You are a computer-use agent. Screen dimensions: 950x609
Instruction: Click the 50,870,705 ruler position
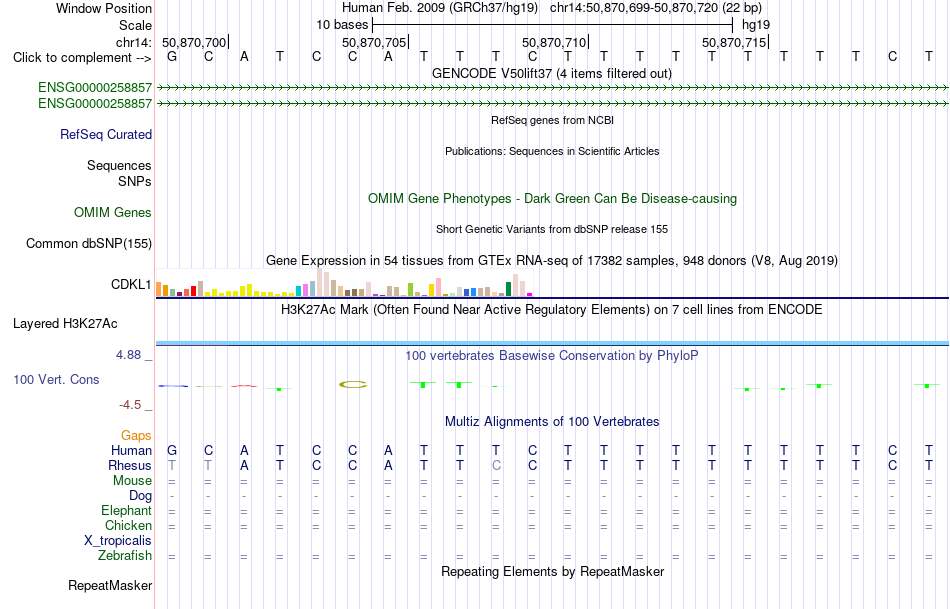375,42
